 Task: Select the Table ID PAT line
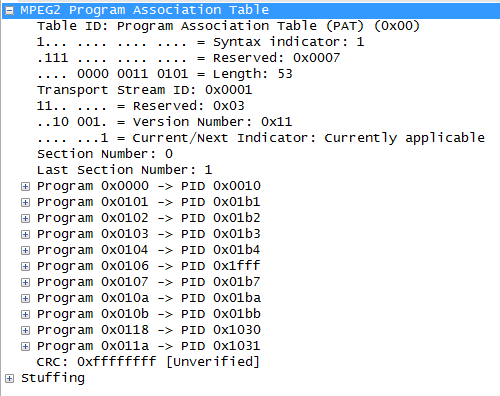point(228,26)
